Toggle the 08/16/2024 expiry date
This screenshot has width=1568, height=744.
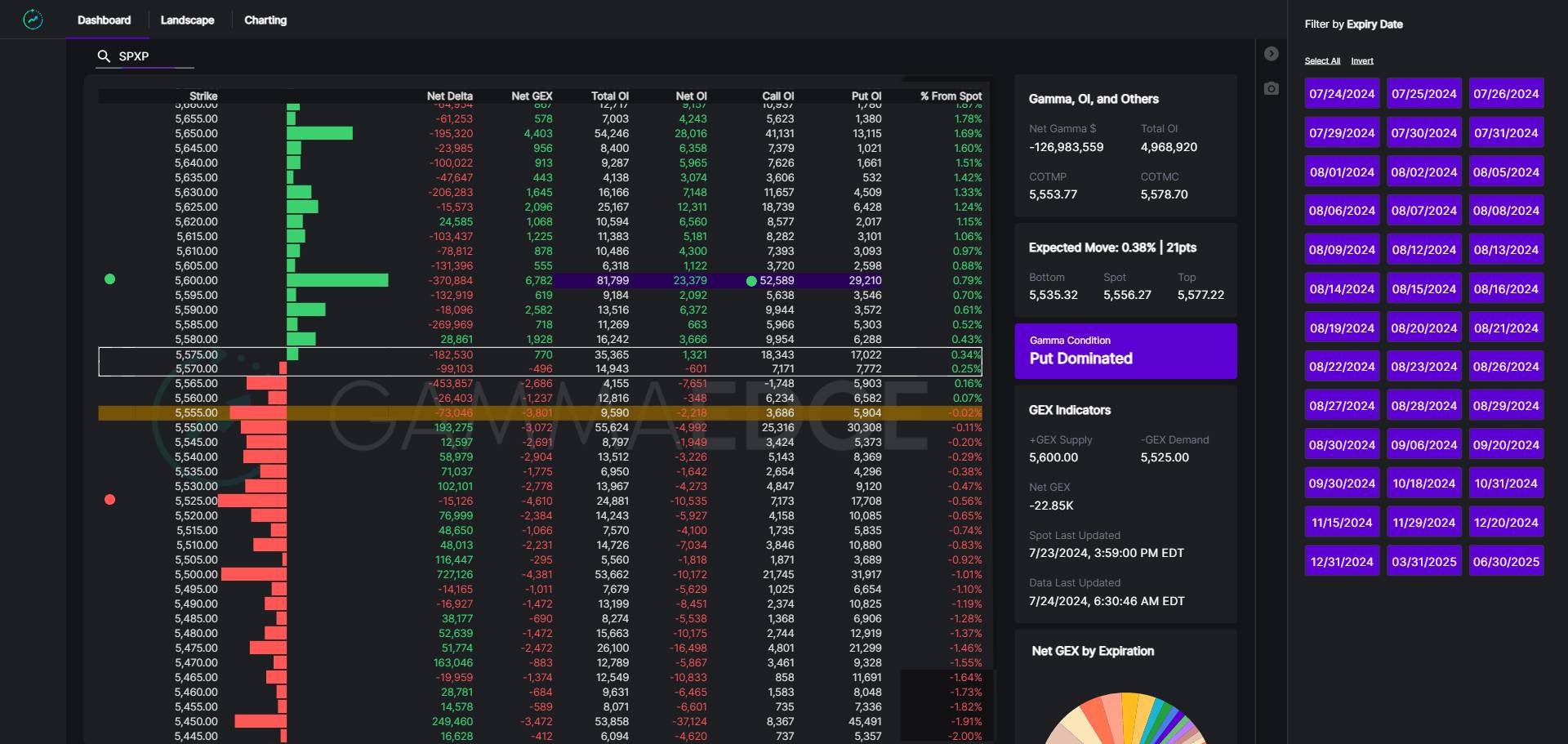pos(1505,289)
